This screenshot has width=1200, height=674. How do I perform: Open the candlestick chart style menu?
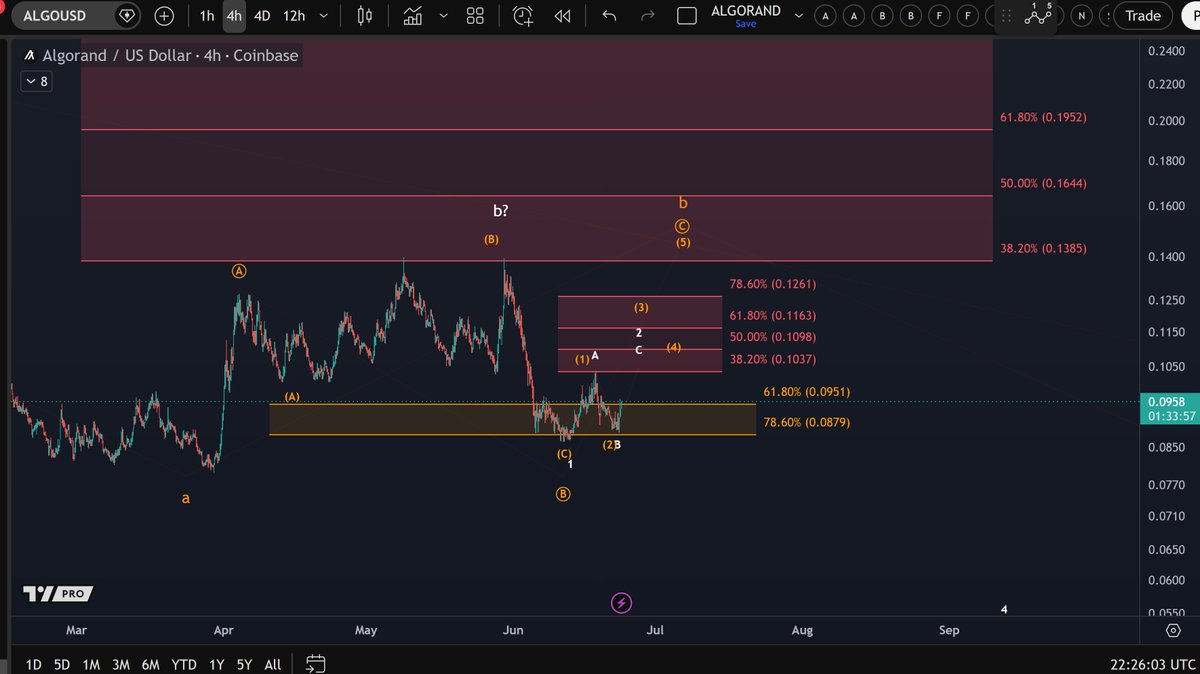click(x=364, y=16)
